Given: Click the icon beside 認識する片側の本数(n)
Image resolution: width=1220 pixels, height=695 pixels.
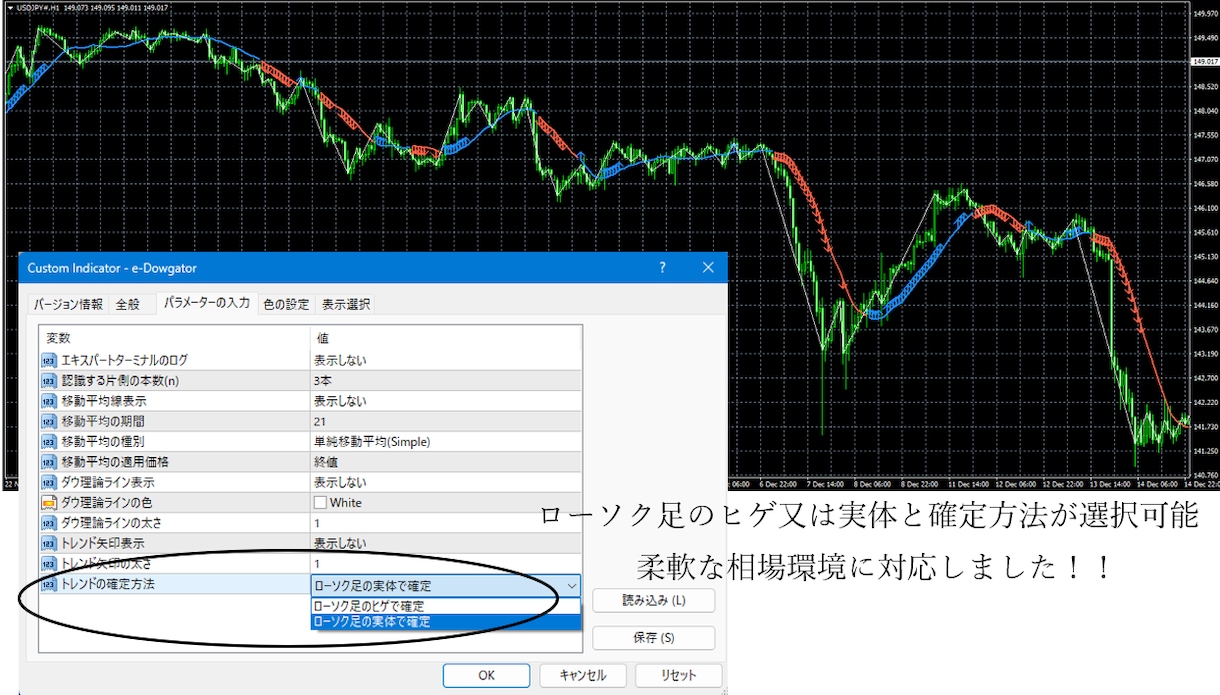Looking at the screenshot, I should (x=49, y=380).
